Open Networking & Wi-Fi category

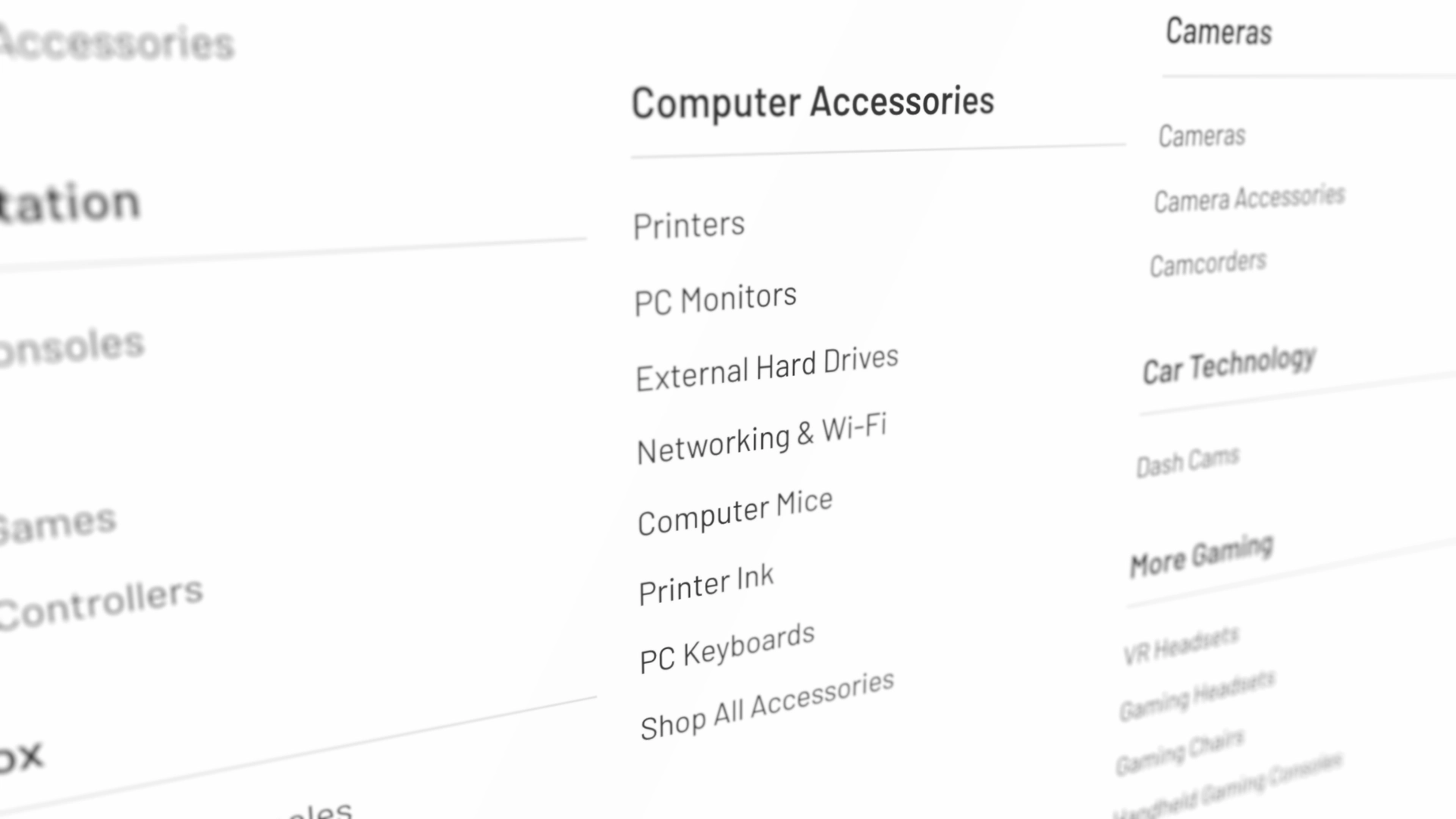(x=761, y=439)
